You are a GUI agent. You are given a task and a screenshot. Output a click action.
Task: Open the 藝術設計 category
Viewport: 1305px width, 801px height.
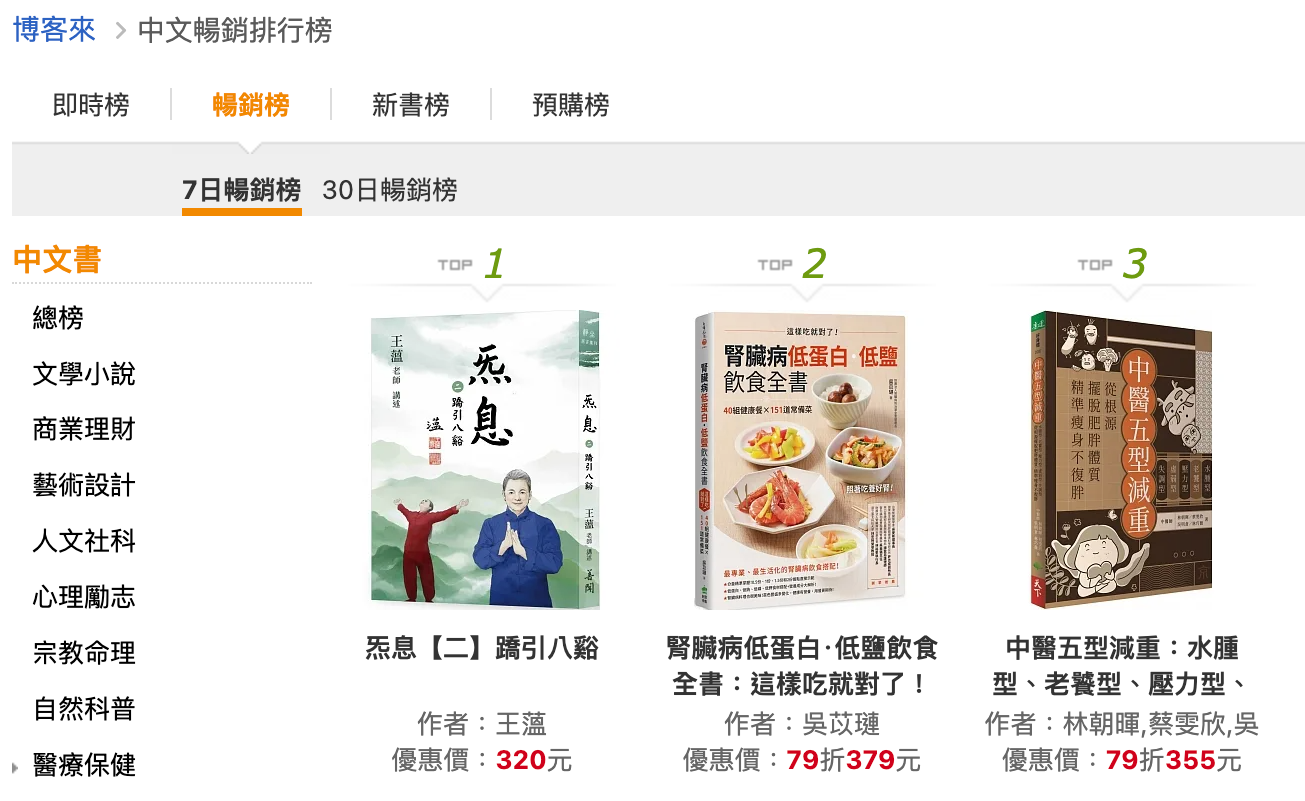[x=84, y=486]
